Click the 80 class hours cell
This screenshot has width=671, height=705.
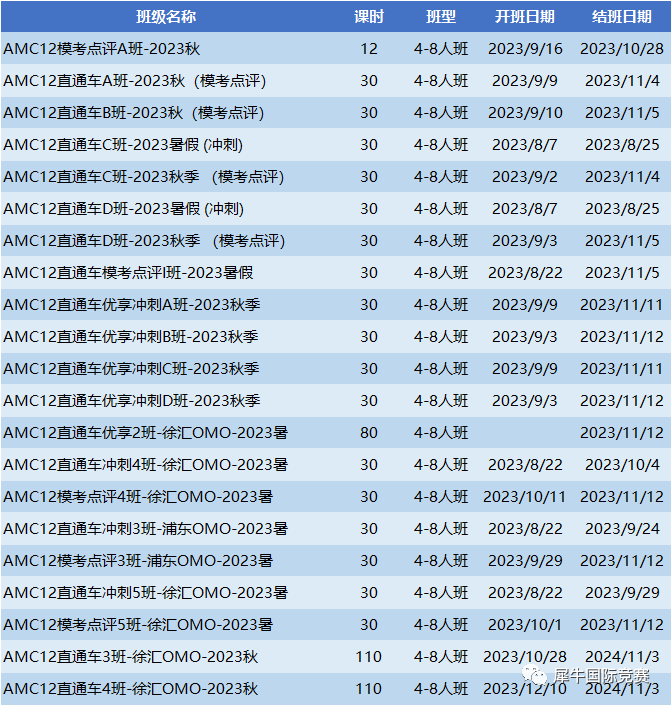(x=369, y=433)
